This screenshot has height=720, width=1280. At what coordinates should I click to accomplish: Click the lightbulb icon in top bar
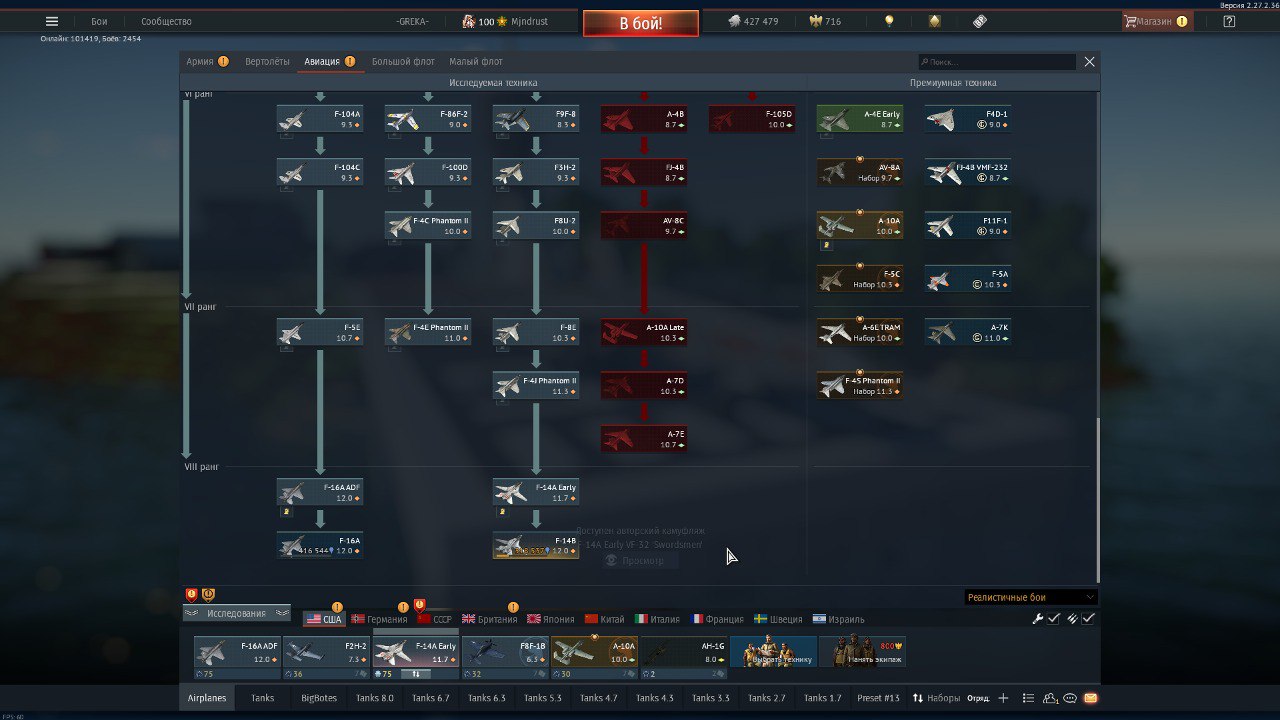click(x=889, y=21)
